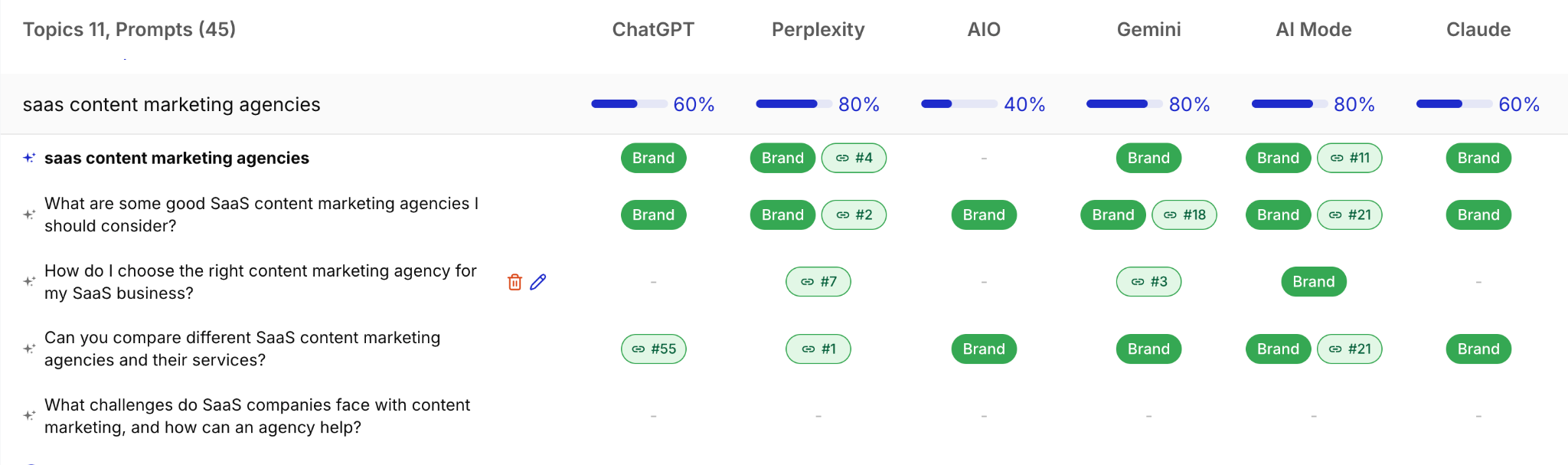Open Gemini link badge #3

tap(1148, 282)
